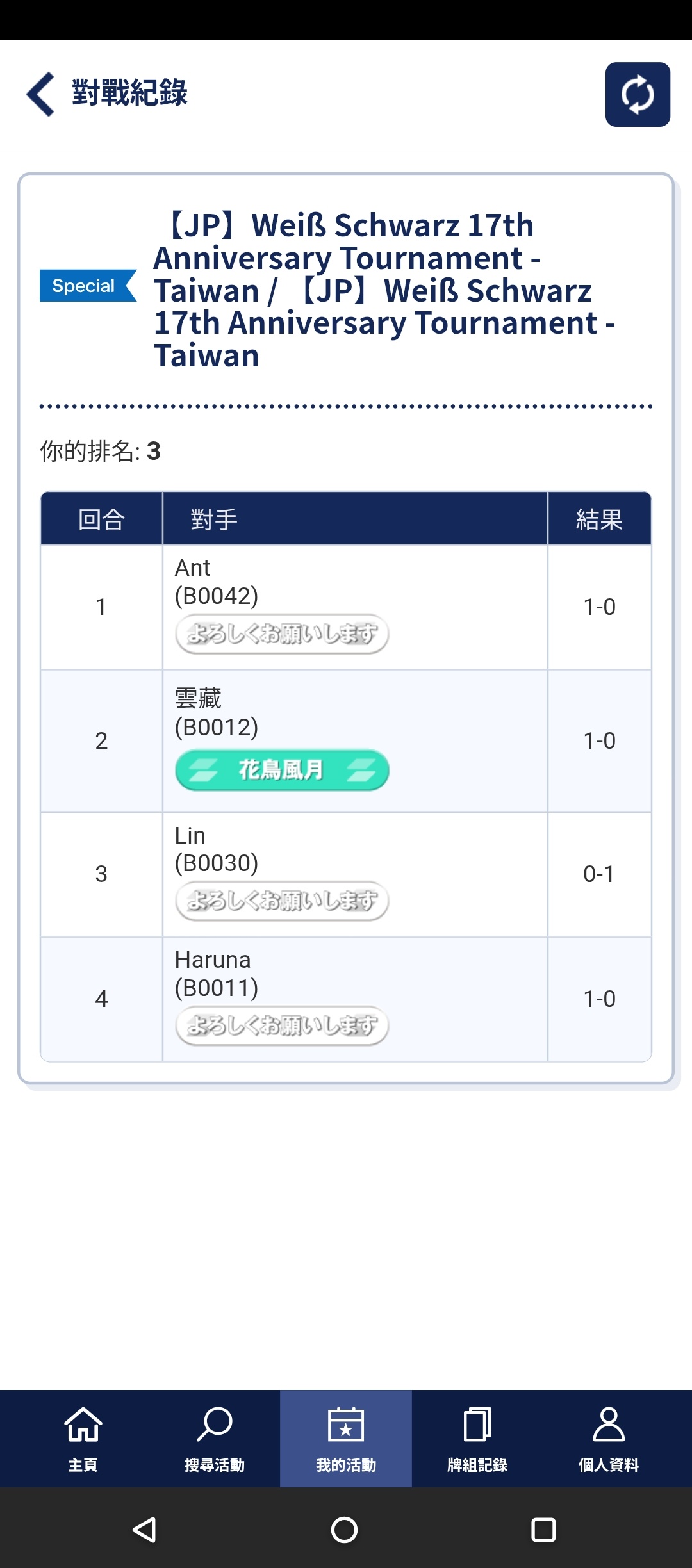
Task: Open the 搜尋活動 search tab
Action: point(214,1439)
